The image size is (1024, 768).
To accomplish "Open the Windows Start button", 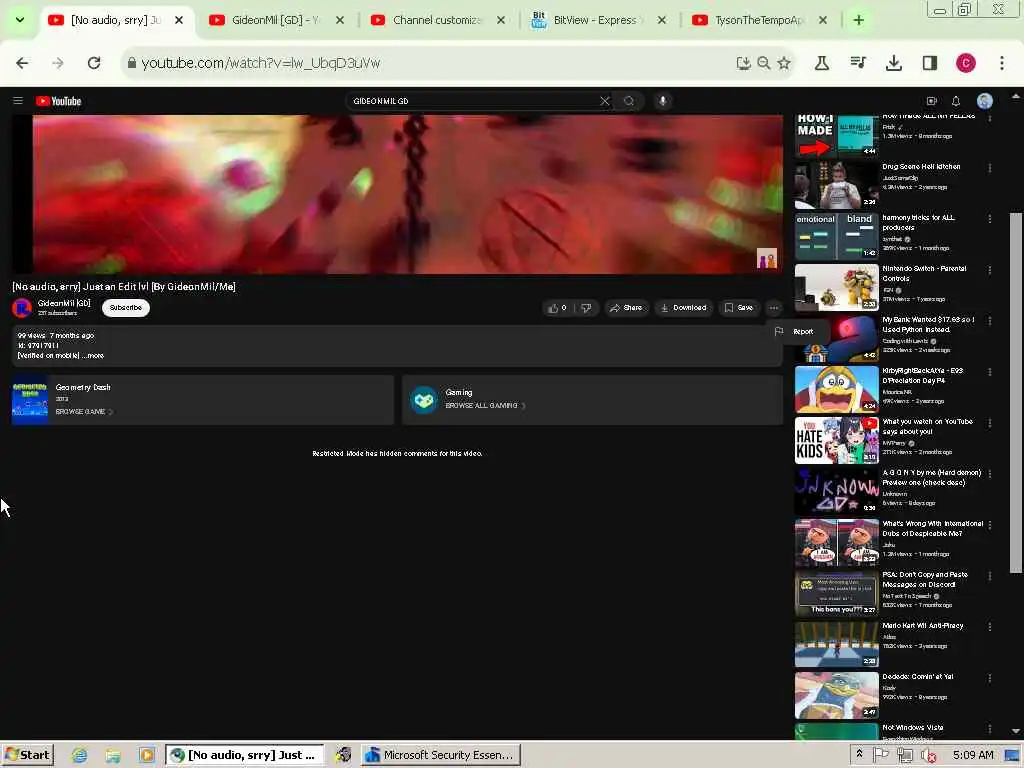I will [x=27, y=755].
